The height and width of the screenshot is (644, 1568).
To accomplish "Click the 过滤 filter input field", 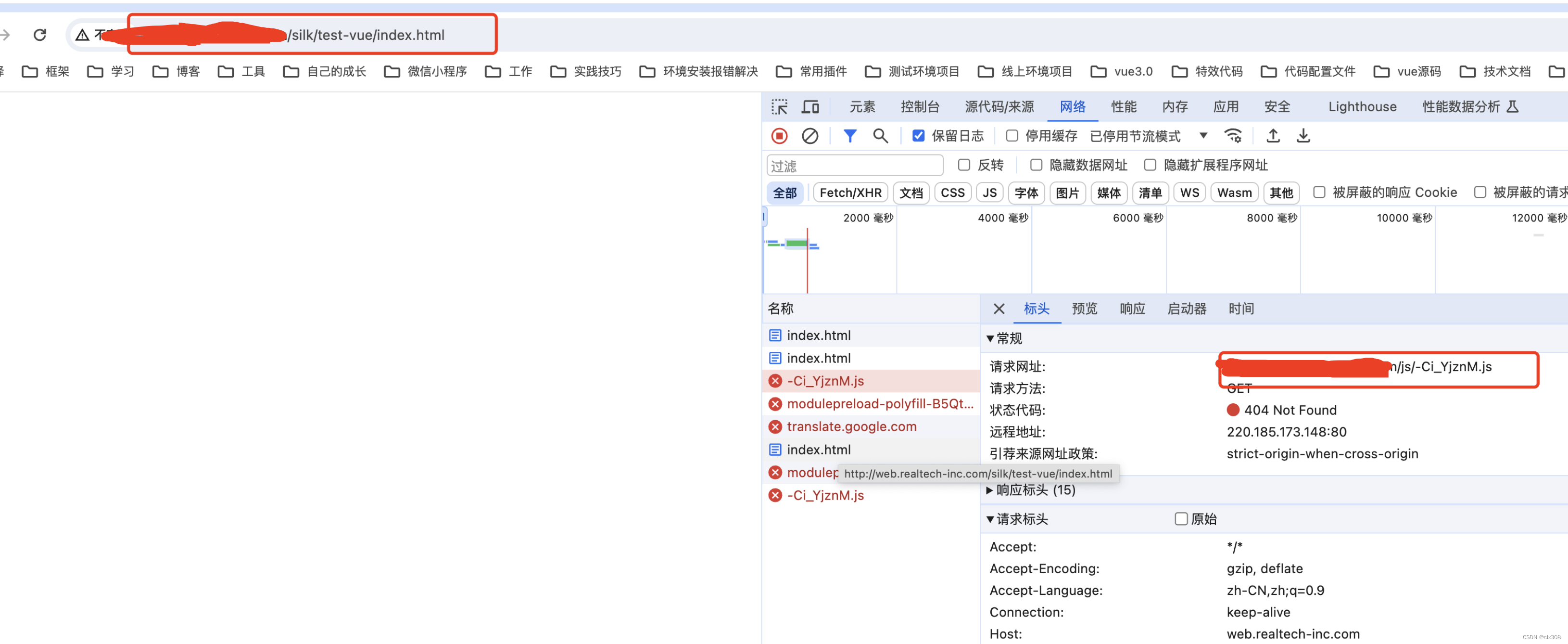I will point(855,166).
